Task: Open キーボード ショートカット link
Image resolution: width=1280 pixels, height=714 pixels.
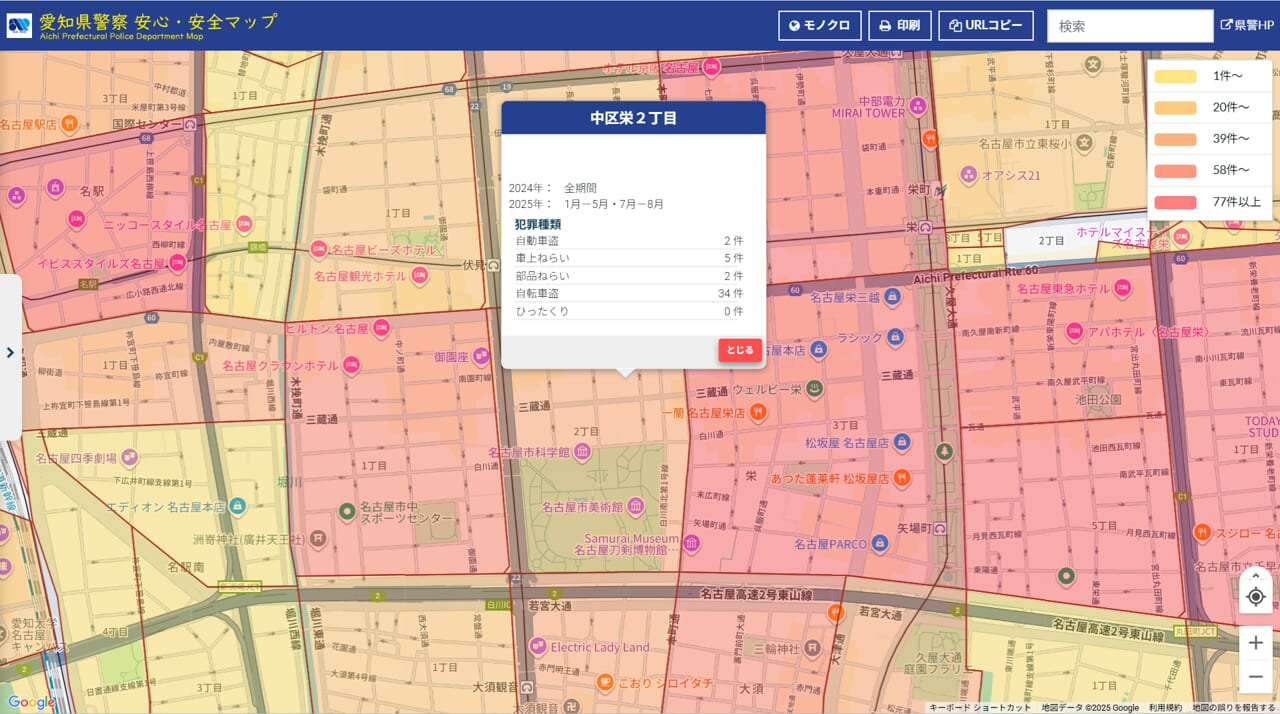Action: (x=980, y=707)
